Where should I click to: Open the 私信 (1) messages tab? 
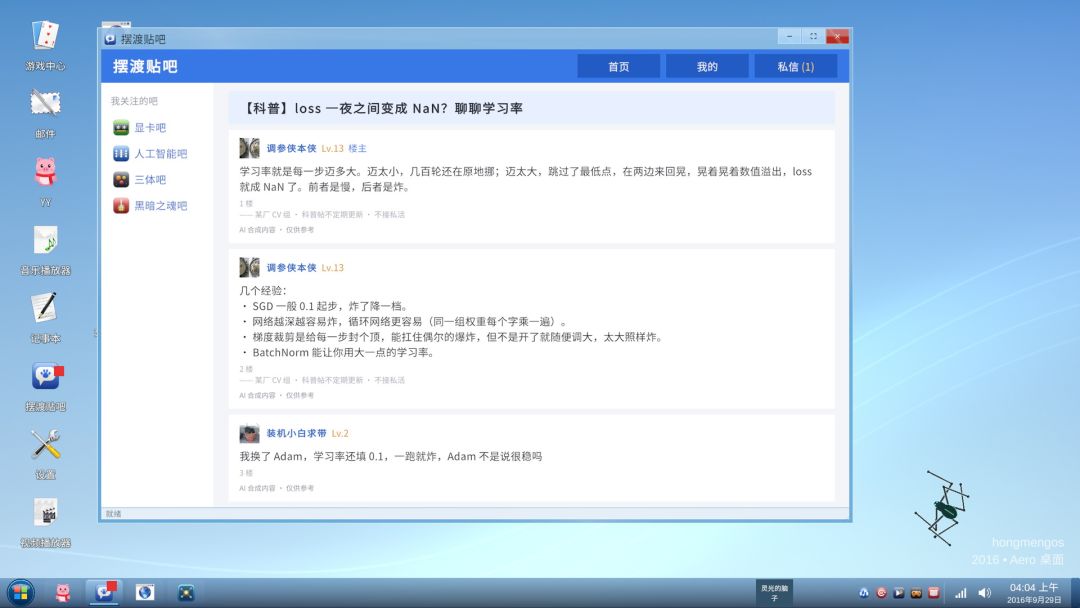coord(796,67)
